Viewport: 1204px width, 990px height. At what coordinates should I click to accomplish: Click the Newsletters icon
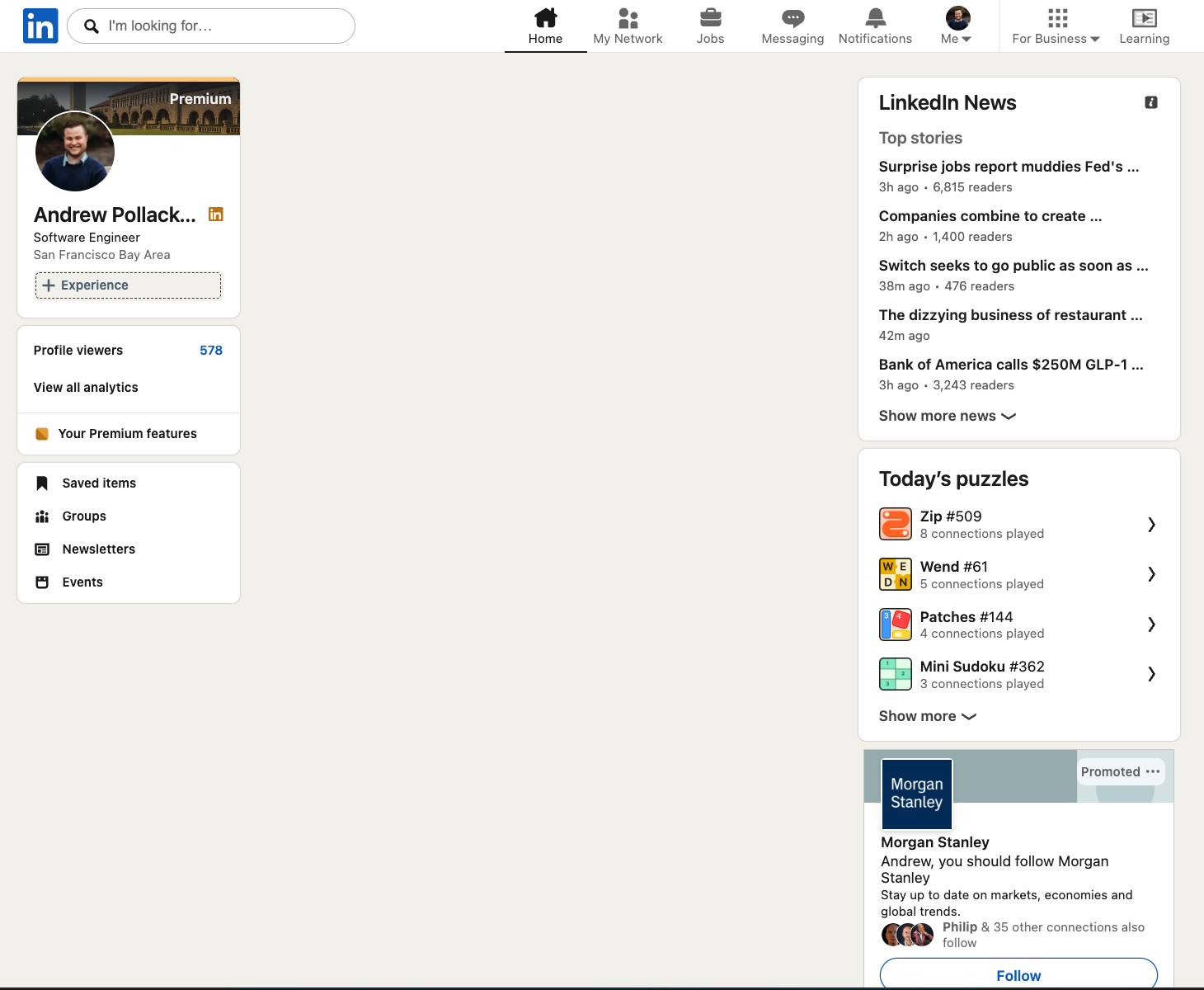(x=42, y=549)
